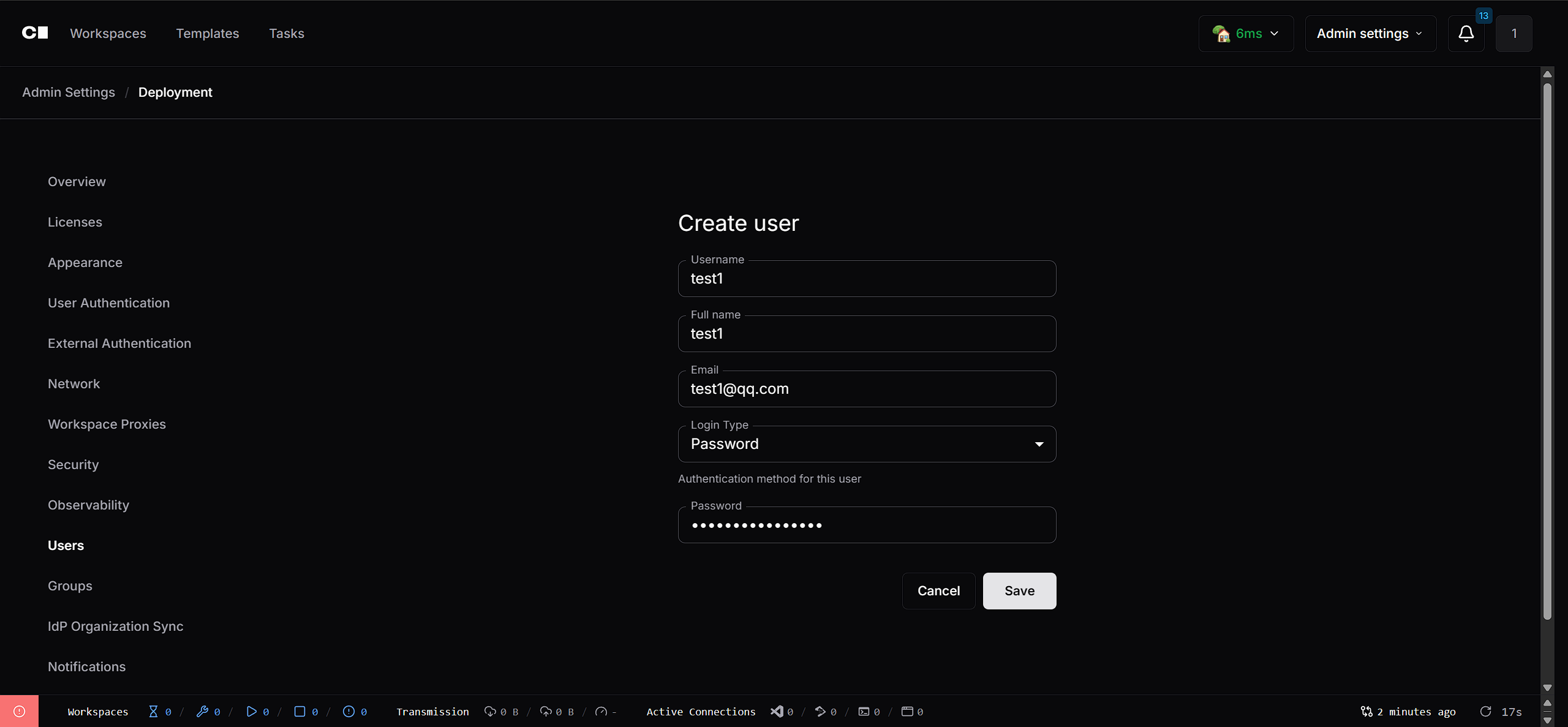Click the stopped workspaces square icon
Image resolution: width=1568 pixels, height=727 pixels.
click(300, 711)
